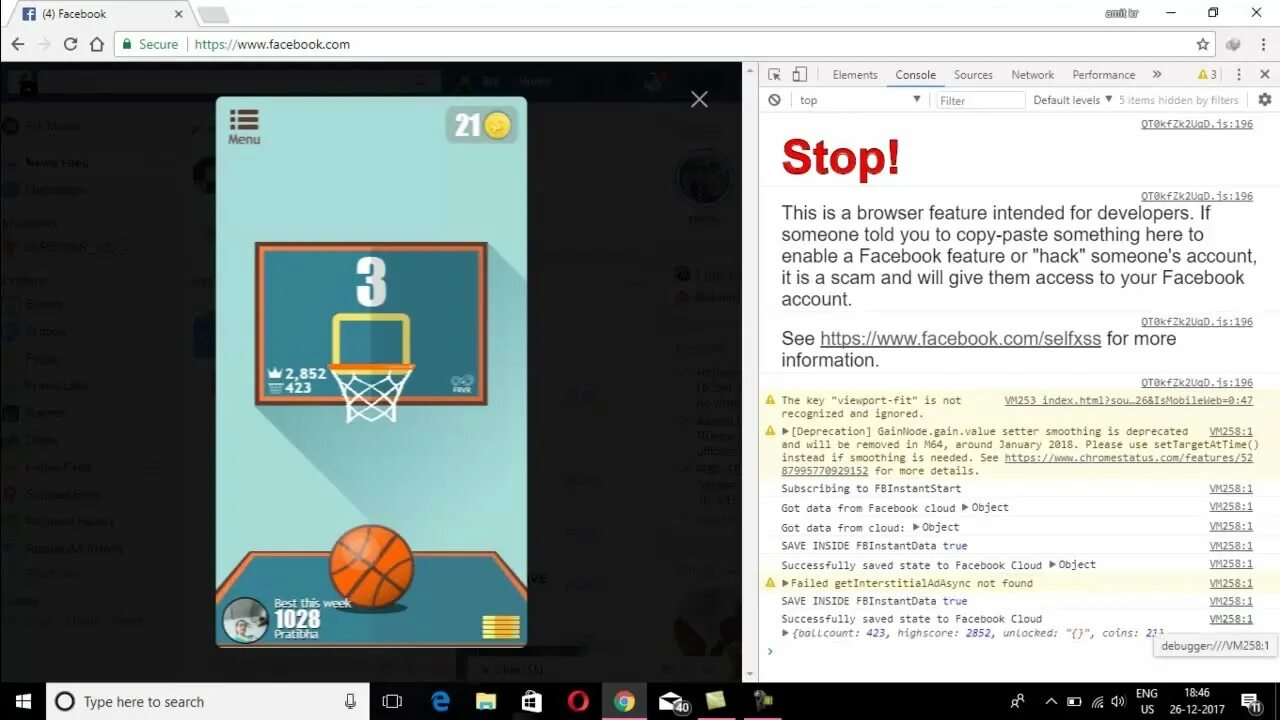Activate the inspect element picker icon
1280x720 pixels.
point(774,75)
